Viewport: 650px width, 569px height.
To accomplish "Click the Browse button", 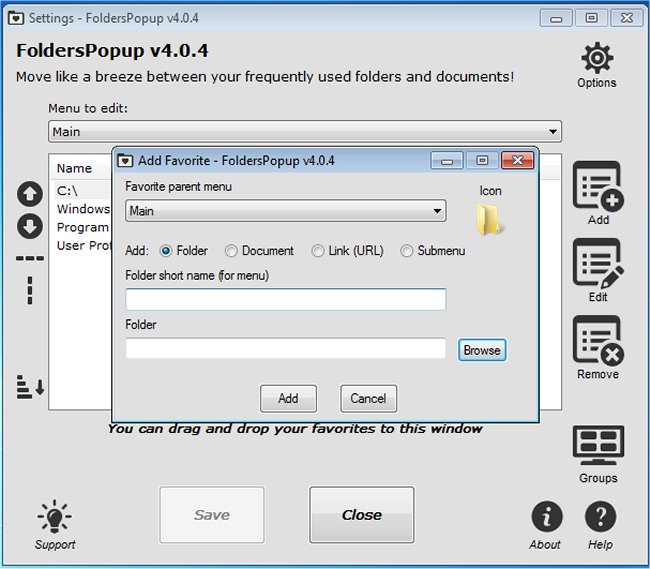I will point(482,350).
